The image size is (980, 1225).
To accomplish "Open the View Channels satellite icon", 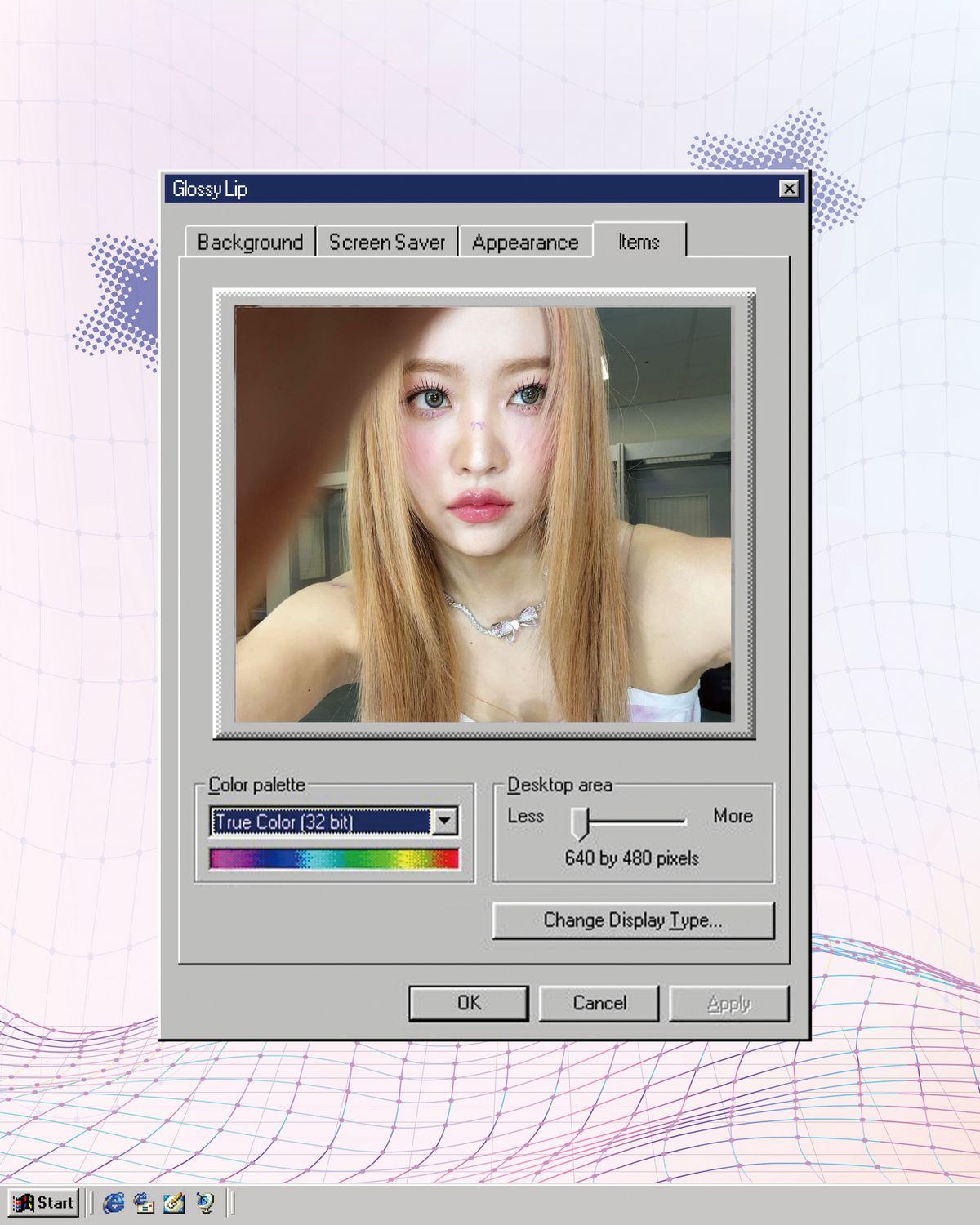I will [x=205, y=1202].
